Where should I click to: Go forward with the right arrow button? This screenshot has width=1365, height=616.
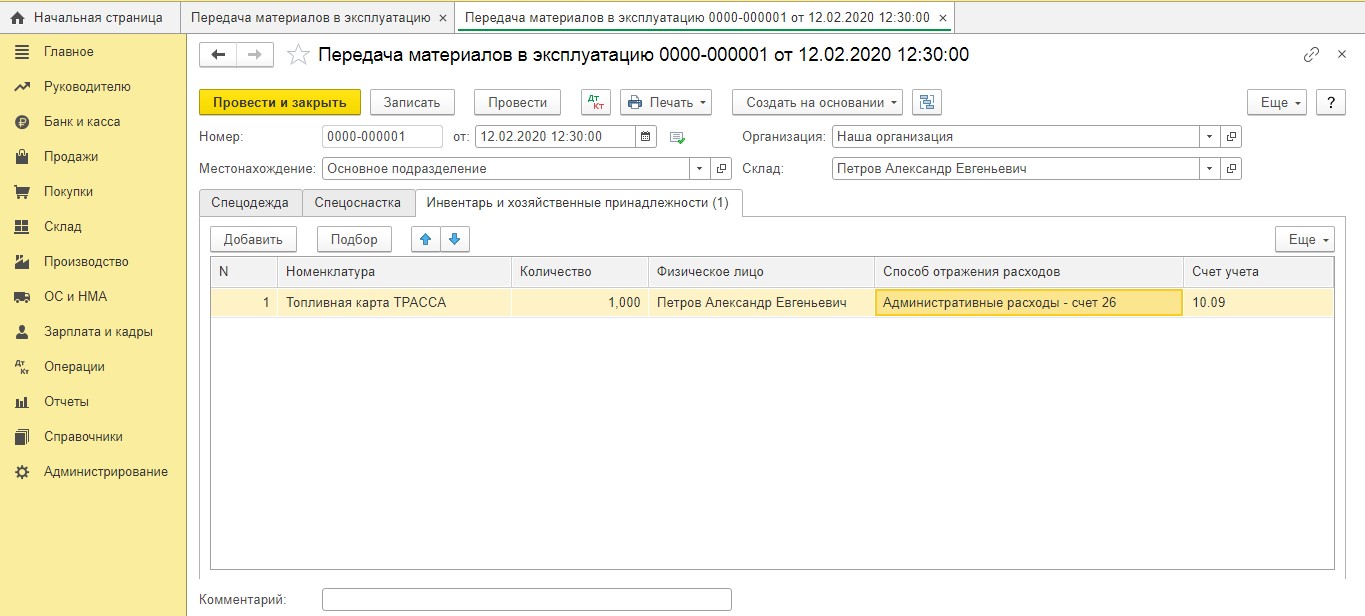[x=255, y=55]
